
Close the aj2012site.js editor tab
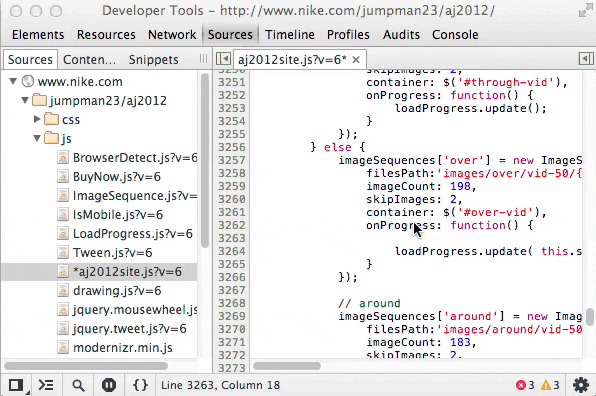356,60
